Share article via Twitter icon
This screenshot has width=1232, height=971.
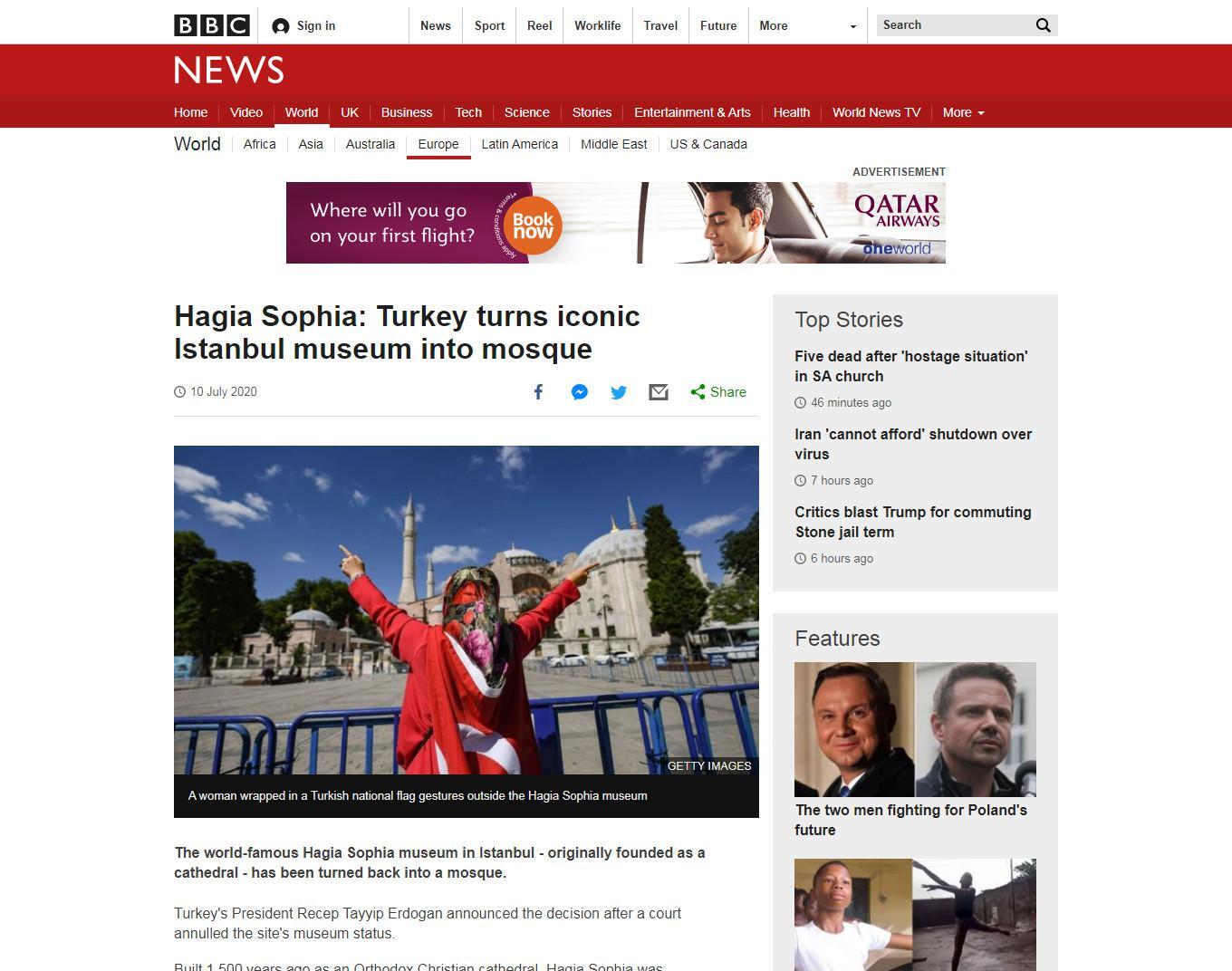pos(619,392)
